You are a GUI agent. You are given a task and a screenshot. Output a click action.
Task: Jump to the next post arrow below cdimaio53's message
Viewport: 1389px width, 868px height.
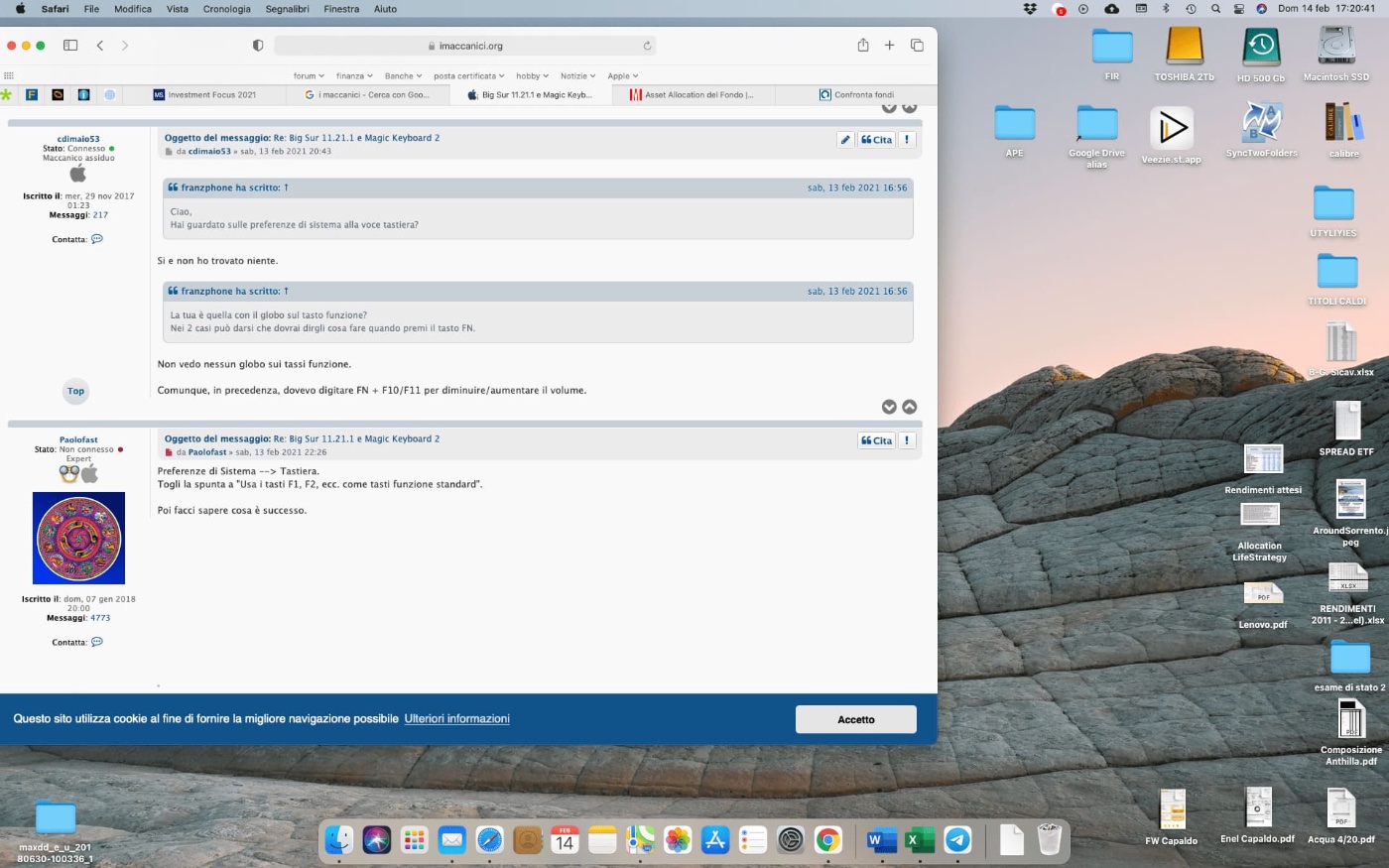[x=889, y=407]
